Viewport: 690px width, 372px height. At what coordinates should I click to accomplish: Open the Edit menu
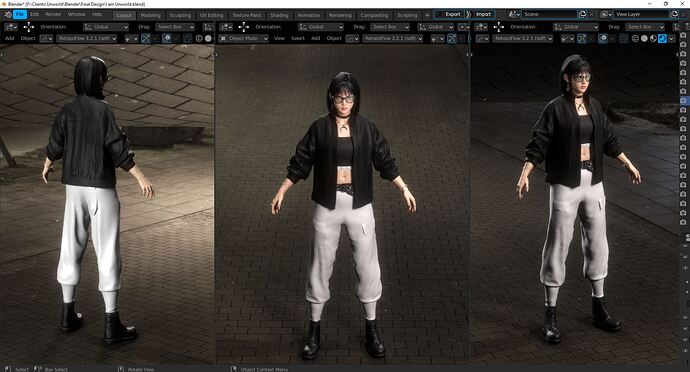pyautogui.click(x=35, y=15)
